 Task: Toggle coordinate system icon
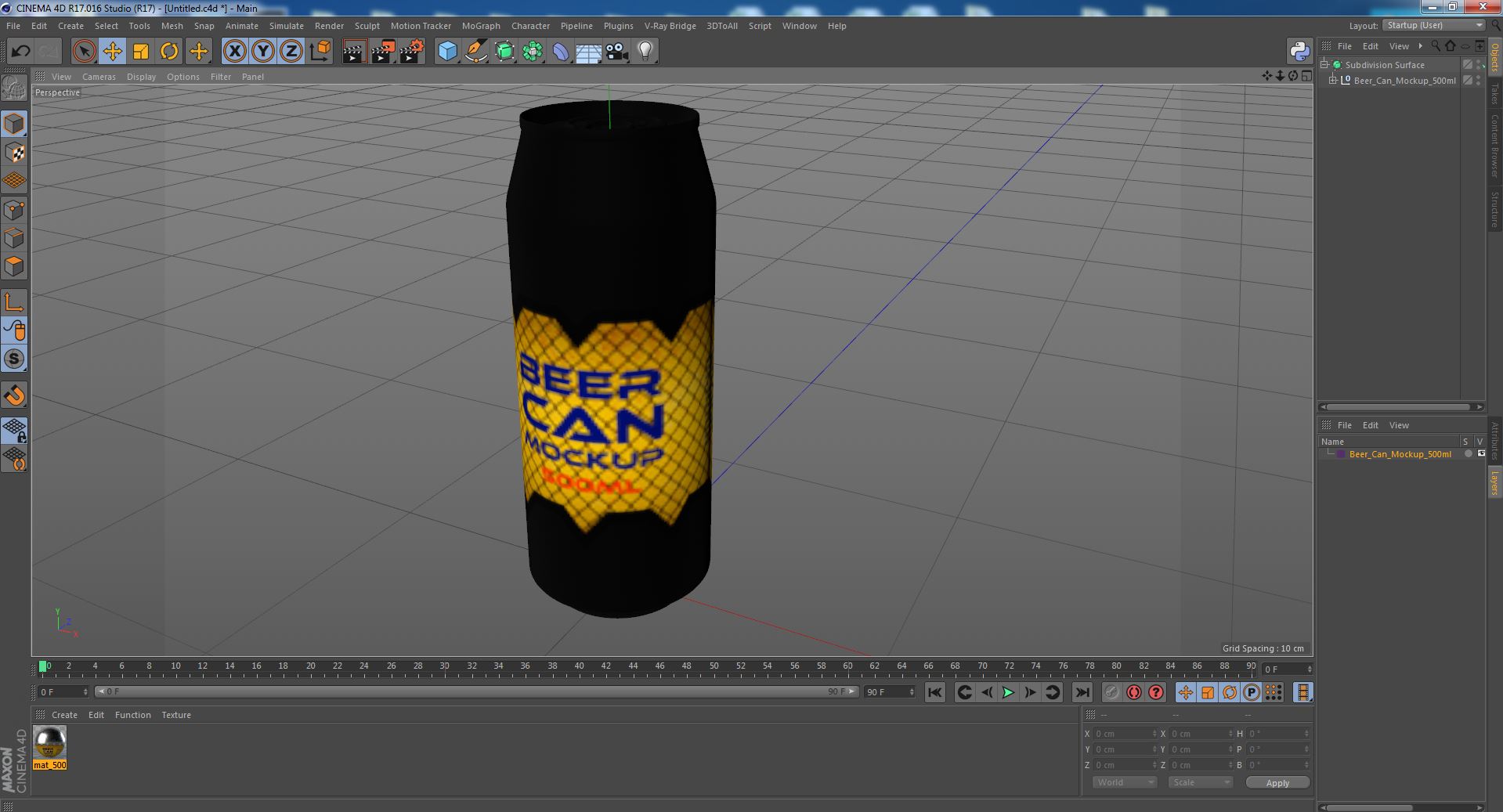click(x=320, y=52)
